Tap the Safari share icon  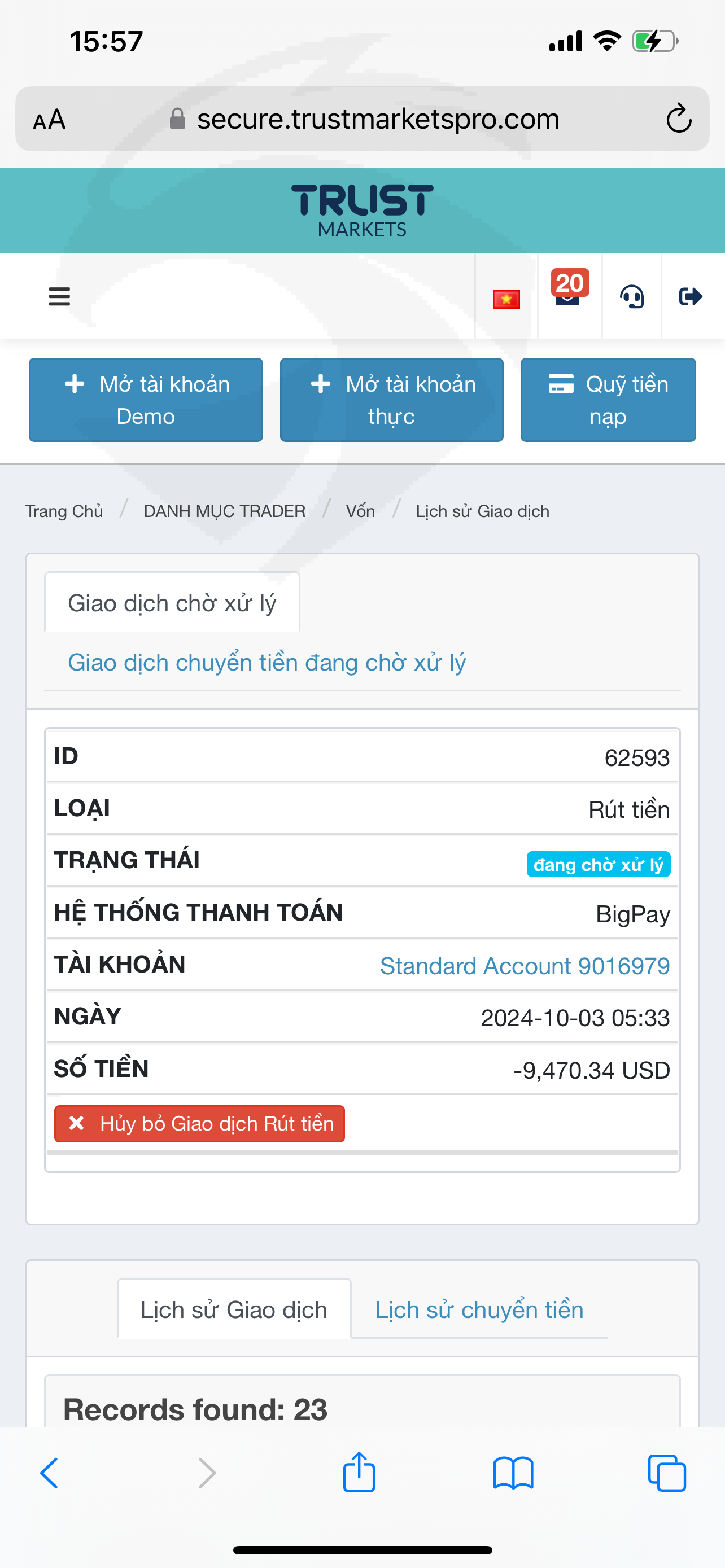[359, 1473]
